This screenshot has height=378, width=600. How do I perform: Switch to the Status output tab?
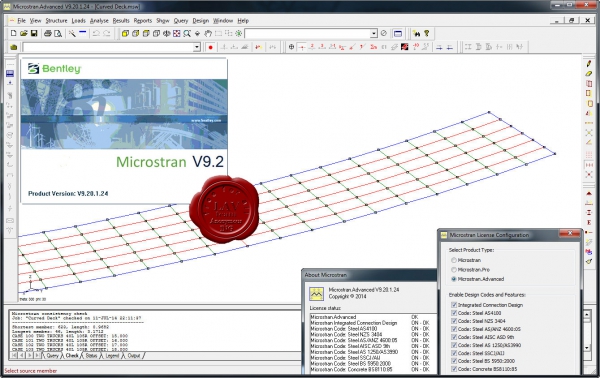click(91, 356)
